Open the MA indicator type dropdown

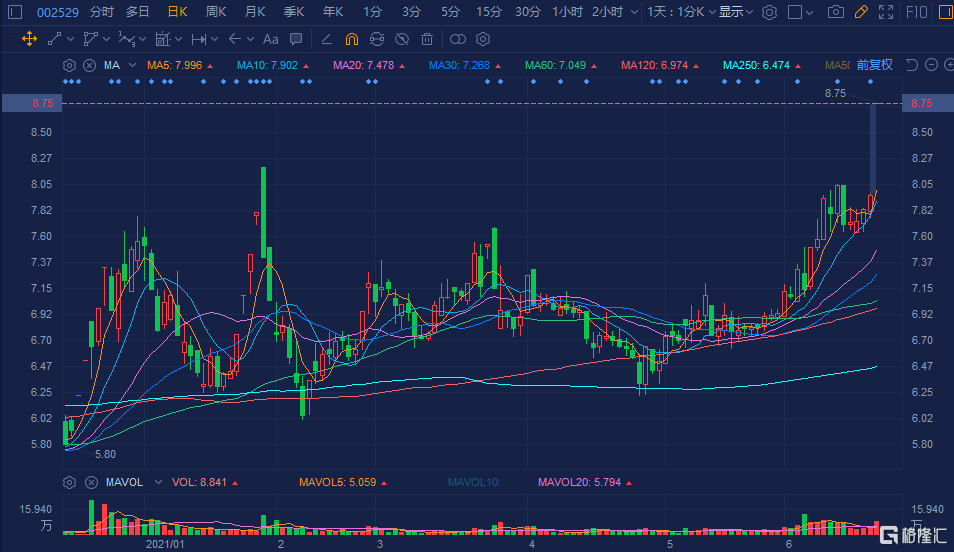(132, 65)
